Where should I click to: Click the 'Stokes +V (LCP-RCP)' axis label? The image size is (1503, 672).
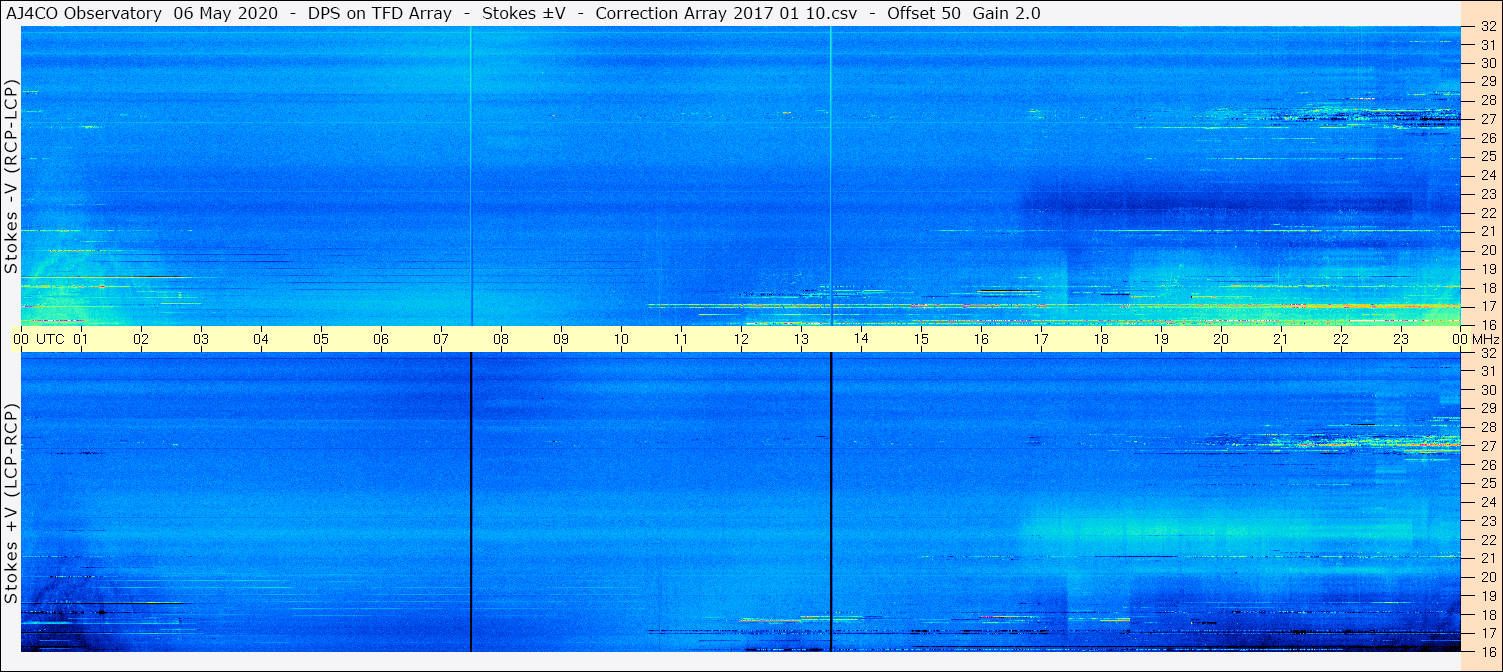[x=12, y=504]
